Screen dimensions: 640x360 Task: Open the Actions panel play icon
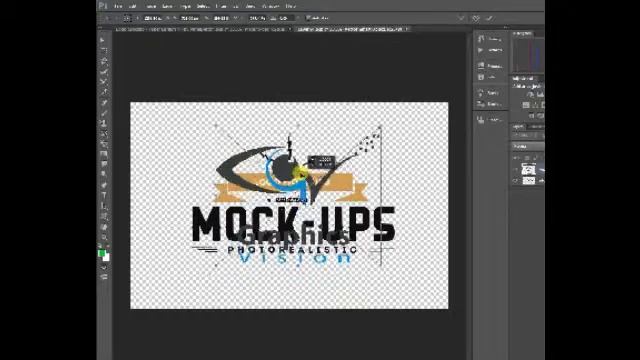click(480, 50)
